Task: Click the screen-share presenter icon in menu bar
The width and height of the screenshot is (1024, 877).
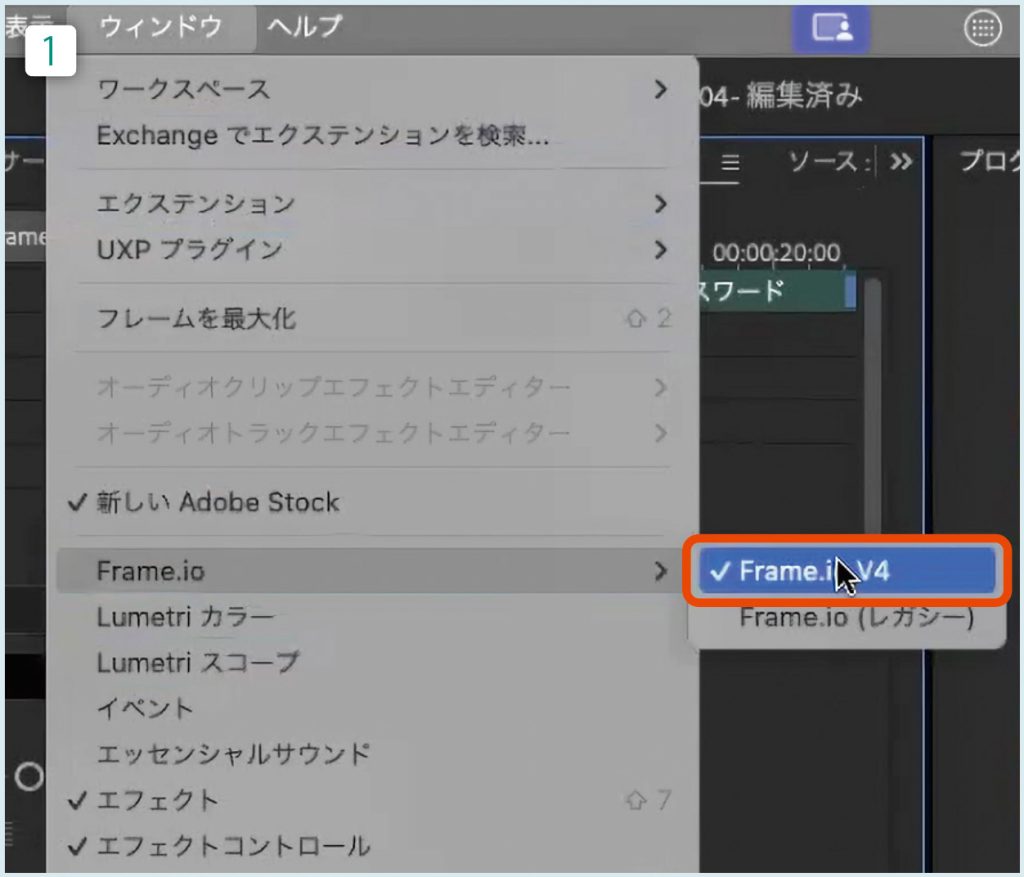Action: [830, 28]
